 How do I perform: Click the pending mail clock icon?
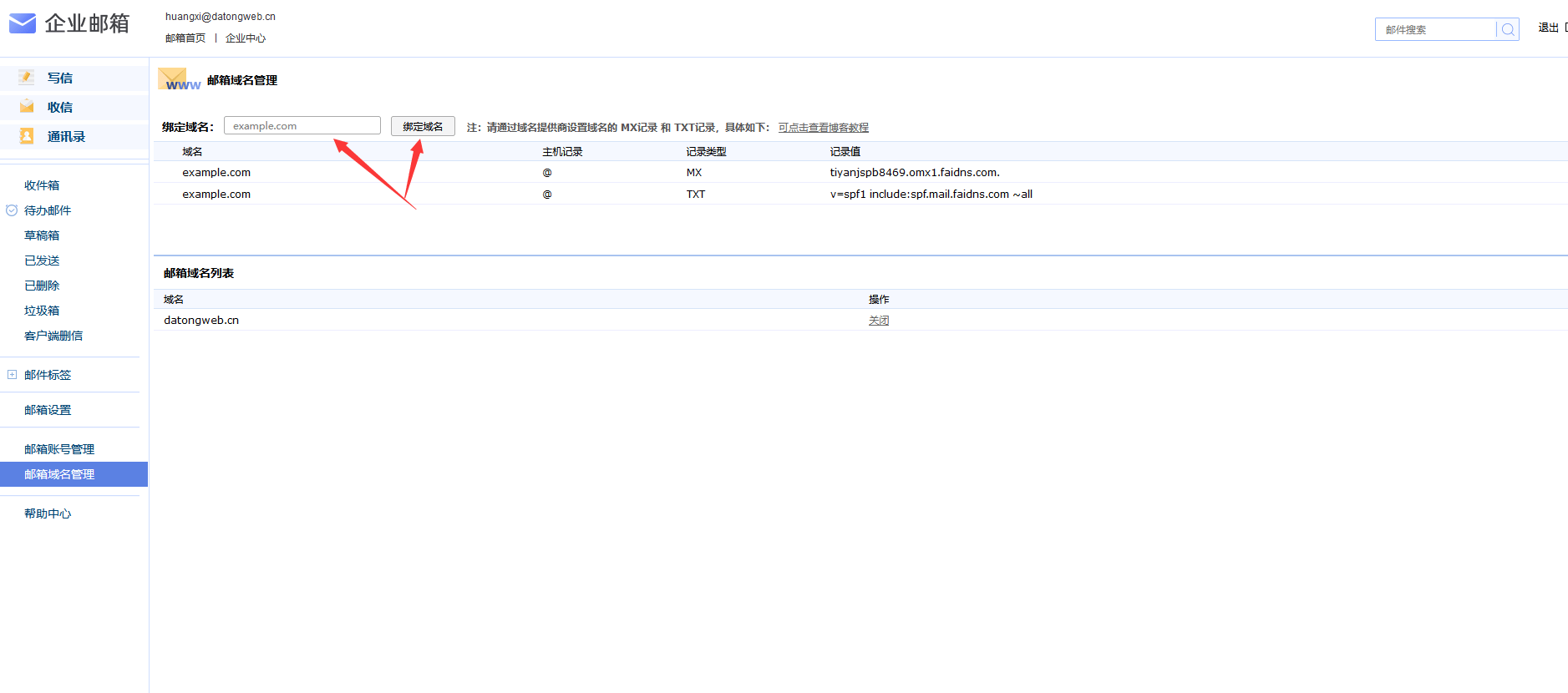pos(12,210)
